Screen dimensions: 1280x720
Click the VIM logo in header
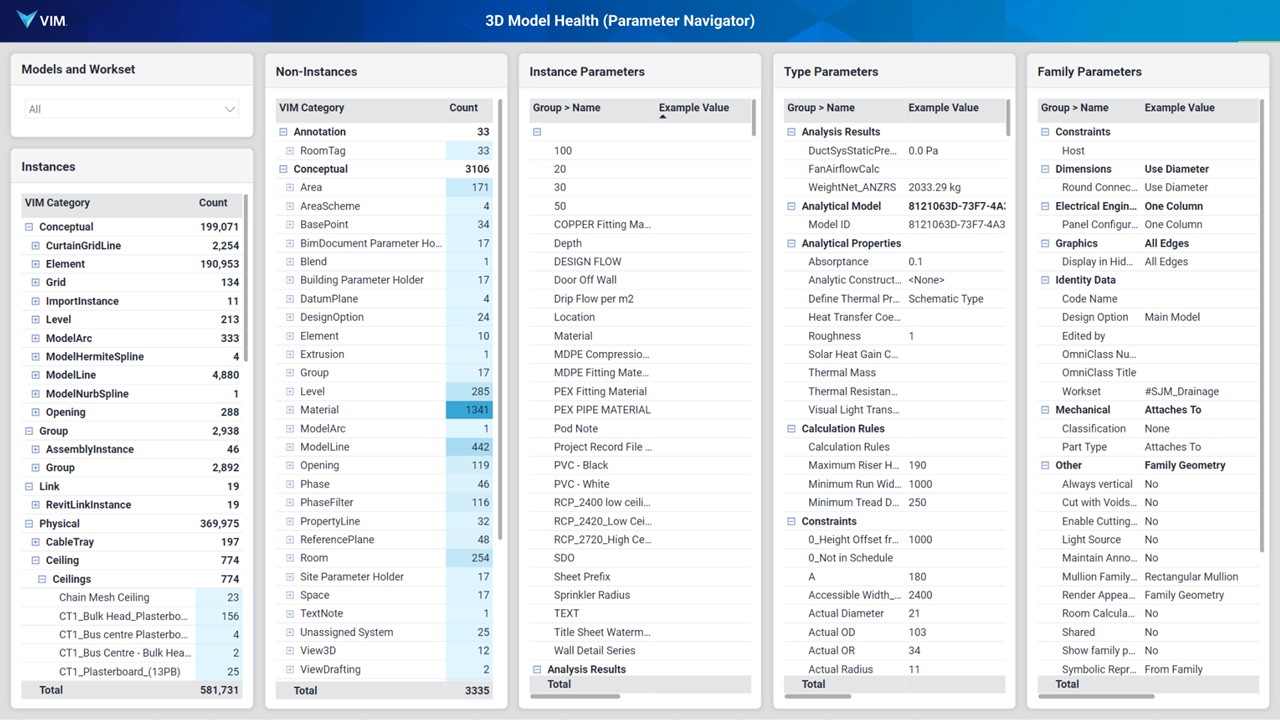(x=42, y=20)
